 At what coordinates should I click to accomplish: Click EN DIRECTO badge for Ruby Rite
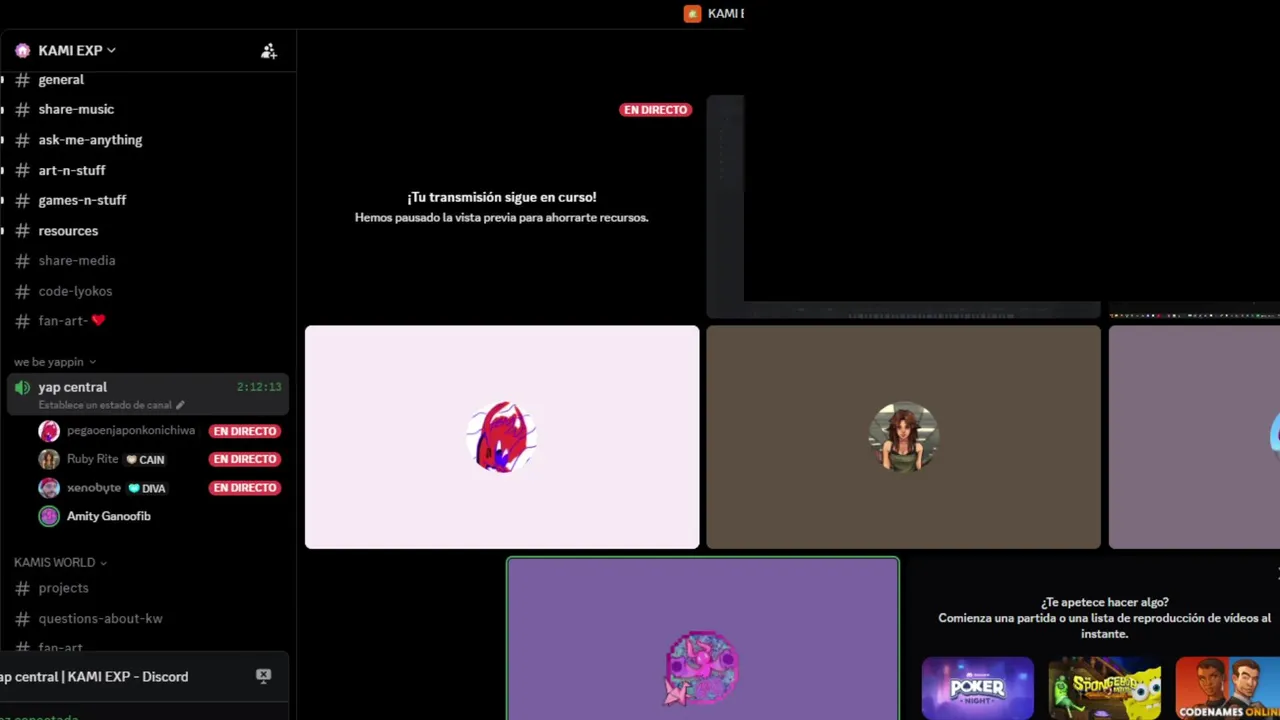[245, 459]
